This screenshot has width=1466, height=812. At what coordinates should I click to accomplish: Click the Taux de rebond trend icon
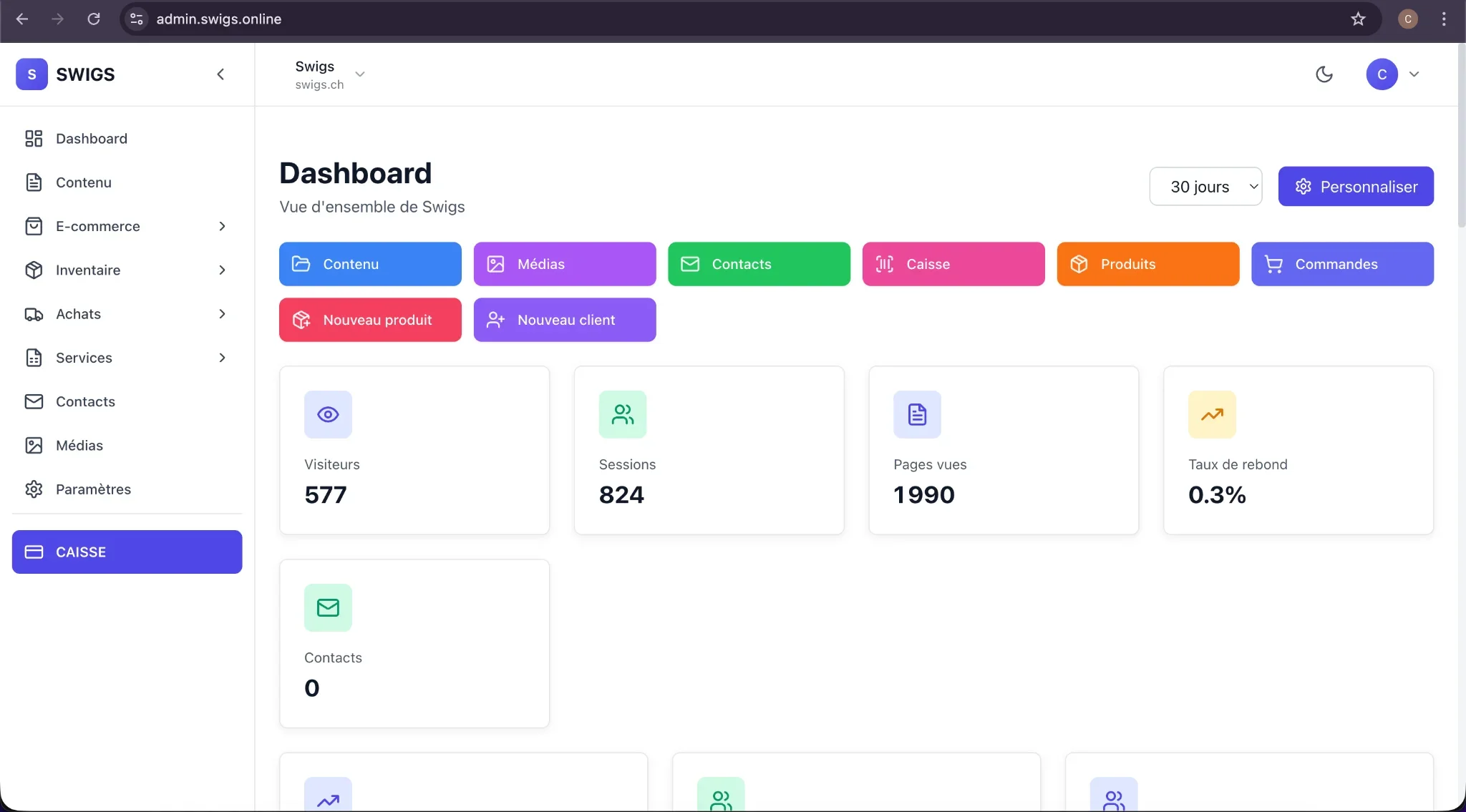(x=1212, y=414)
